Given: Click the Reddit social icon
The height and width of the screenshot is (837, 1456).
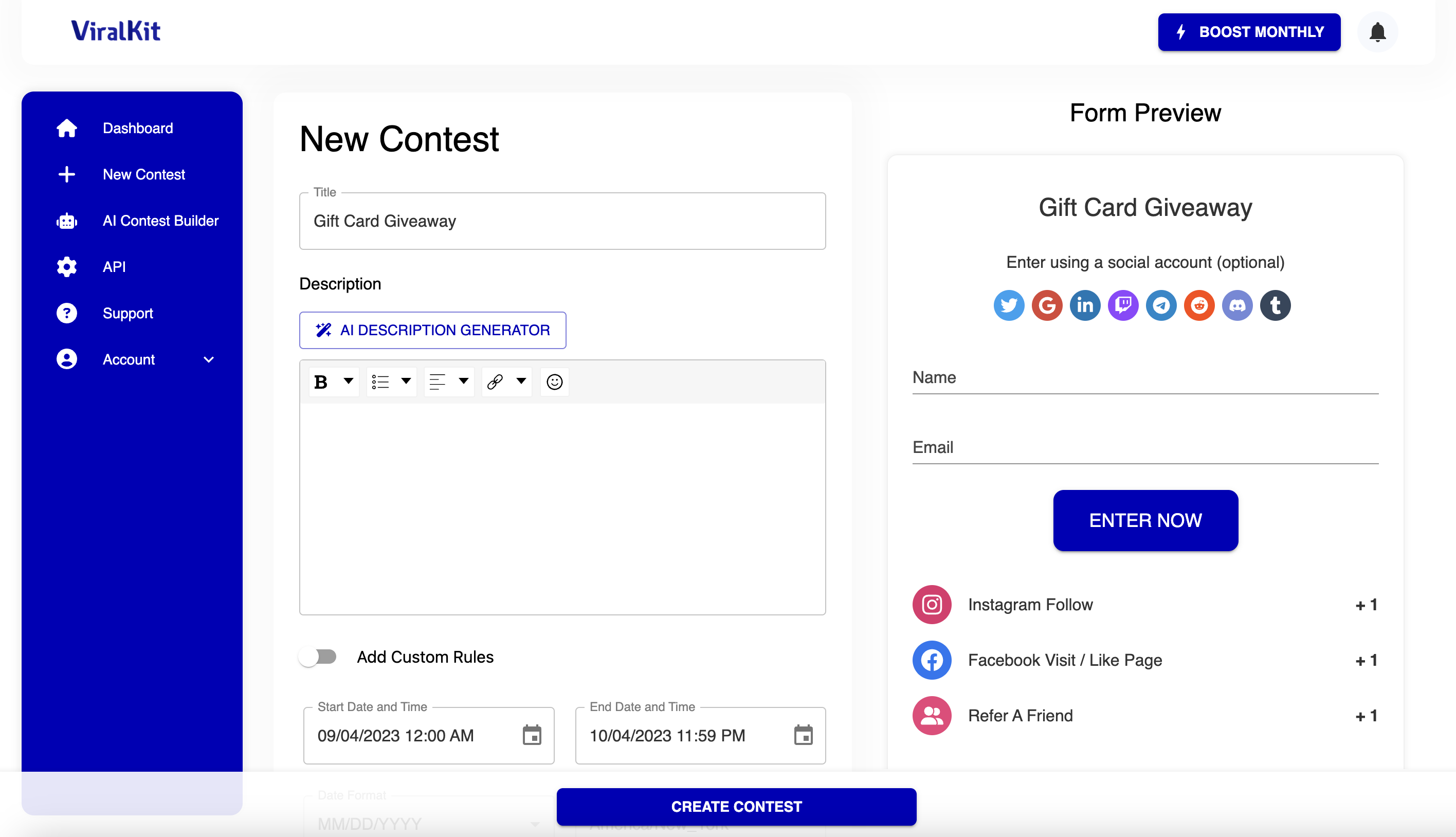Looking at the screenshot, I should tap(1199, 305).
